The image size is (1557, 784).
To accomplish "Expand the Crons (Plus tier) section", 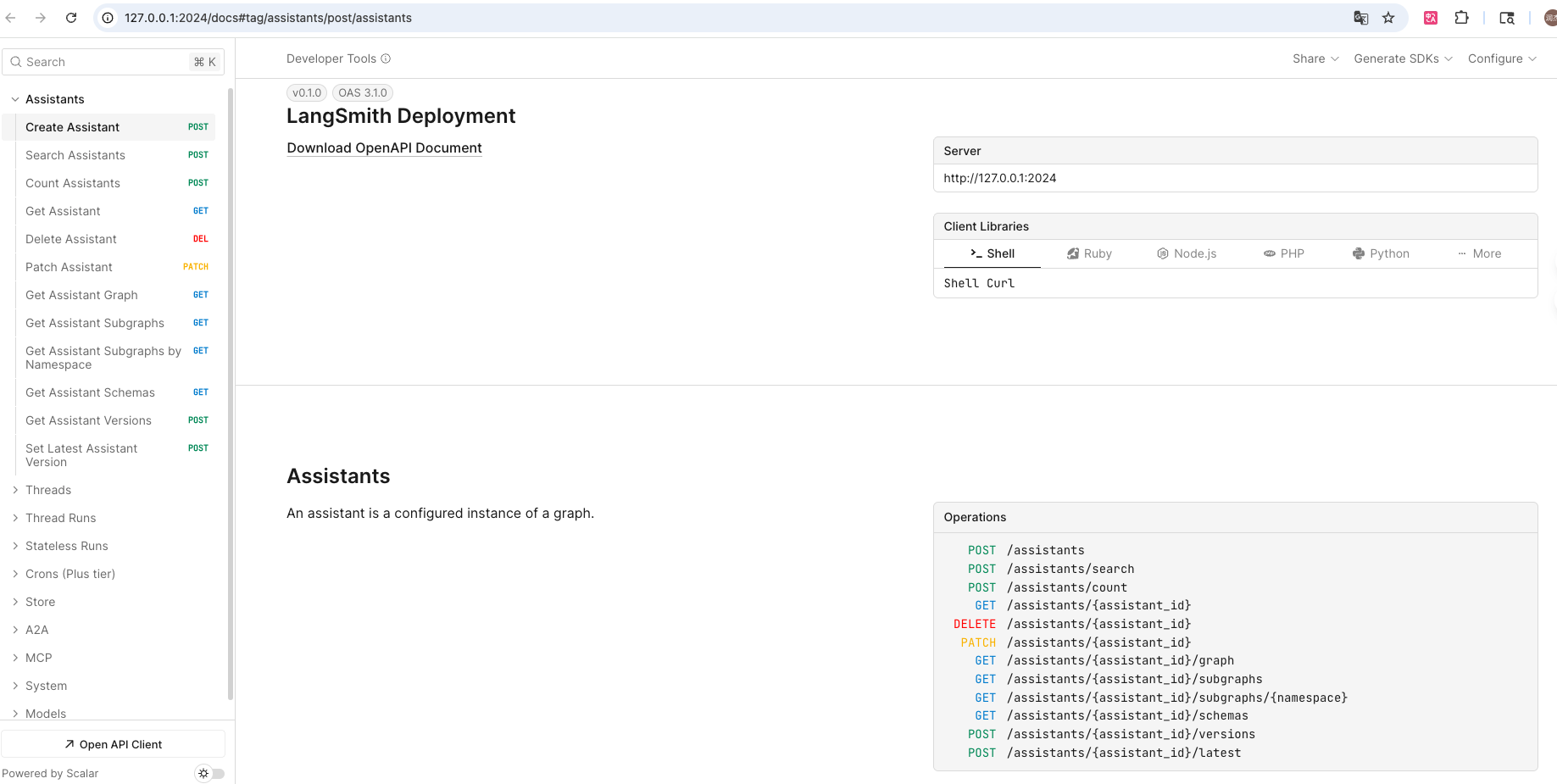I will 15,574.
